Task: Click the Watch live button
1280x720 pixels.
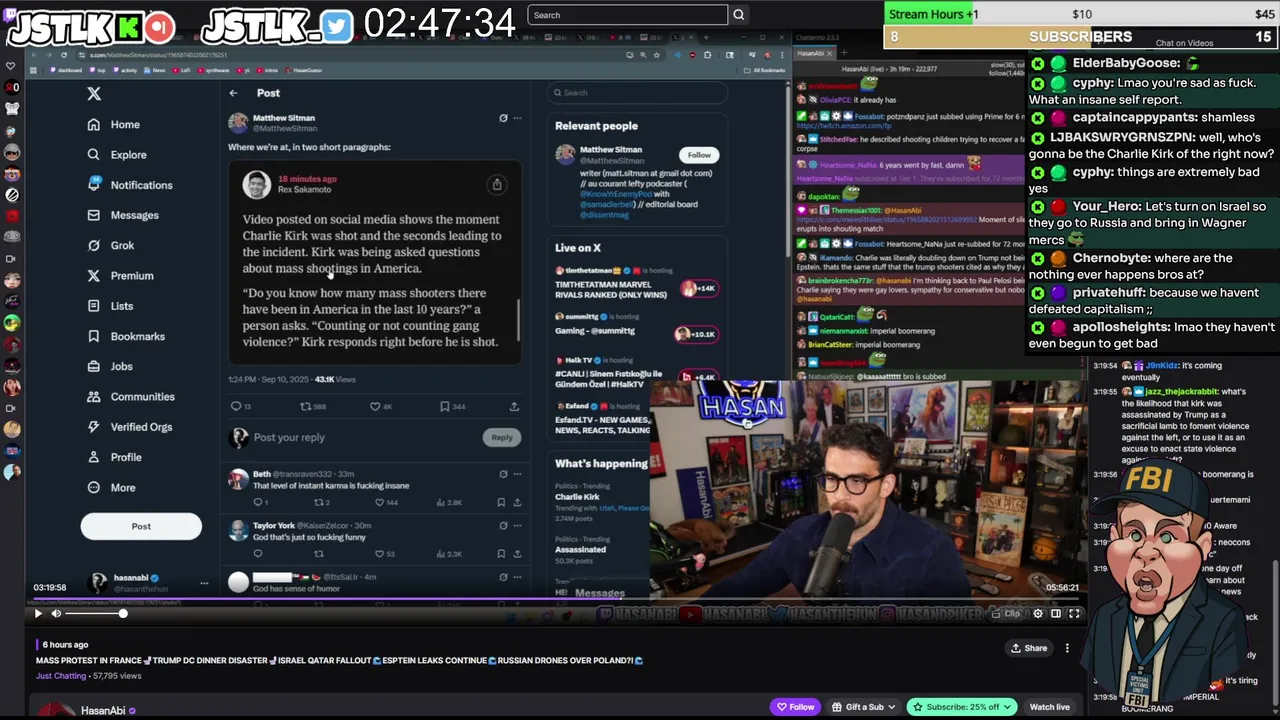Action: tap(1049, 707)
